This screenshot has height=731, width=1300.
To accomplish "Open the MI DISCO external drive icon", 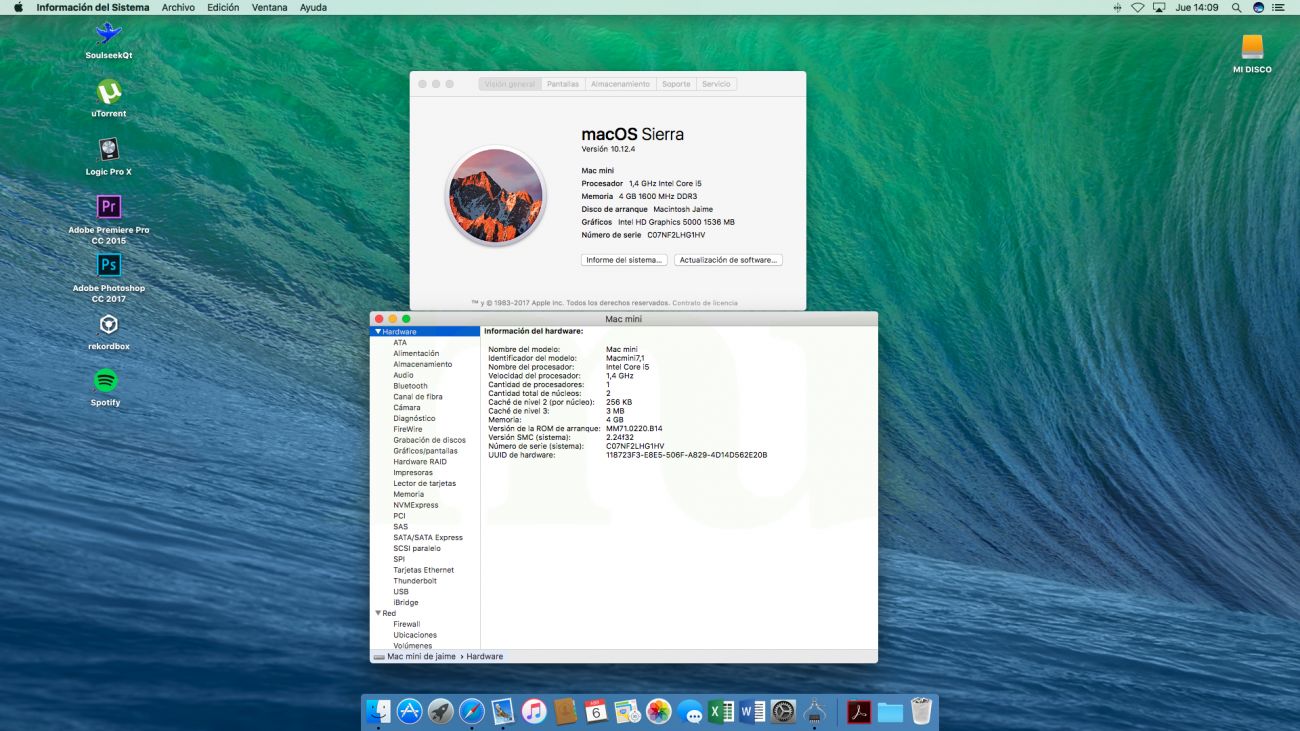I will point(1252,48).
